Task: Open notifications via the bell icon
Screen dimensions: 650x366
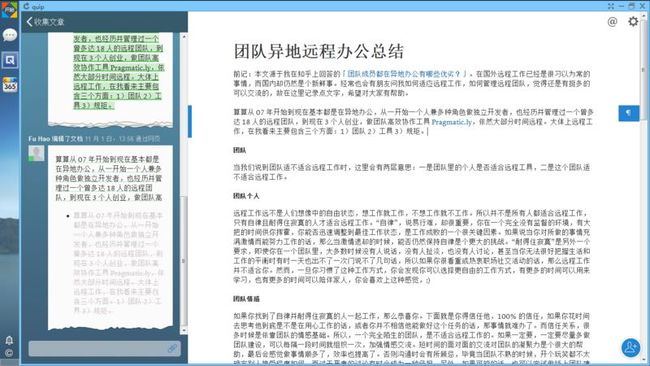Action: coord(9,340)
